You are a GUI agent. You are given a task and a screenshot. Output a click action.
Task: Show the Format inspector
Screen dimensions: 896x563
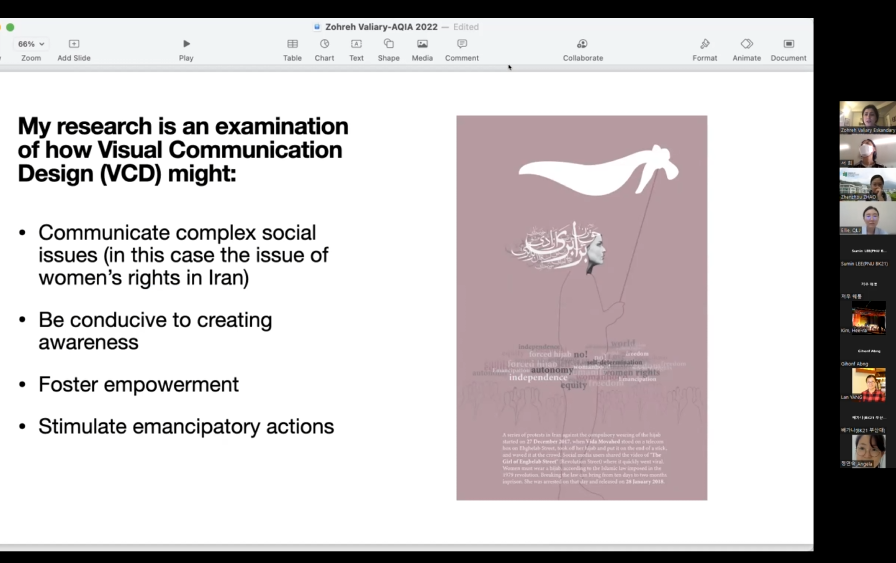point(705,44)
